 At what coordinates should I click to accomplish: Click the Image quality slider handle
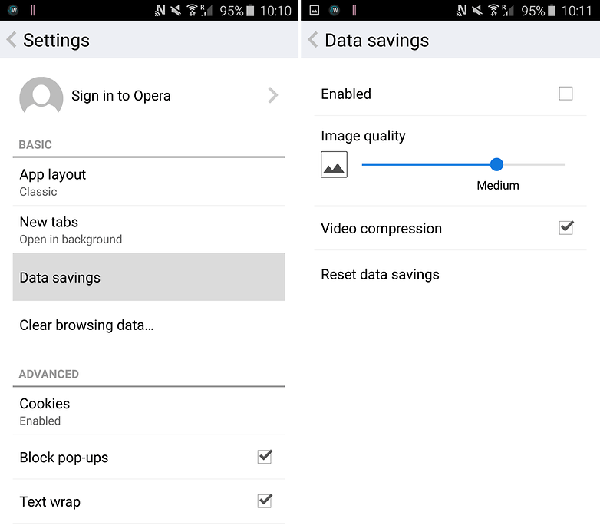[496, 165]
